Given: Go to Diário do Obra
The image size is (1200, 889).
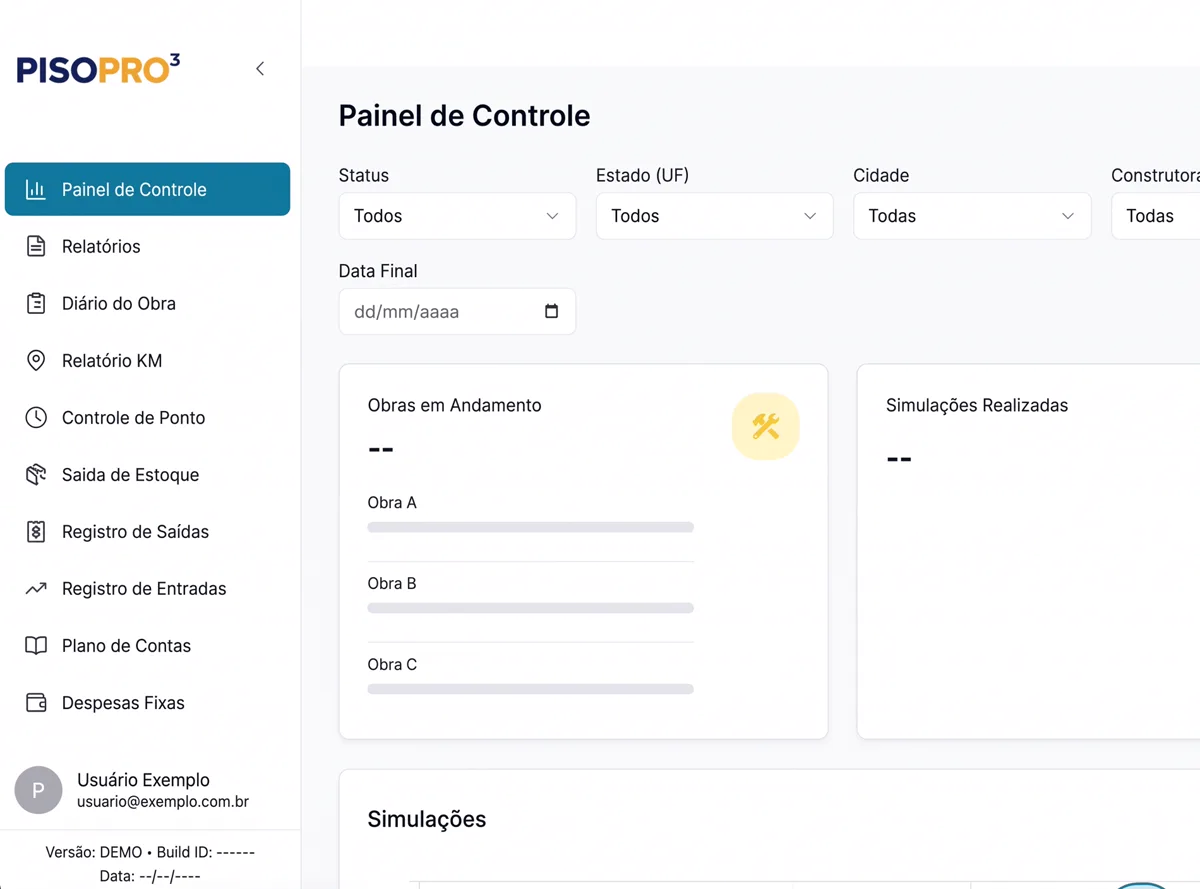Looking at the screenshot, I should (148, 303).
